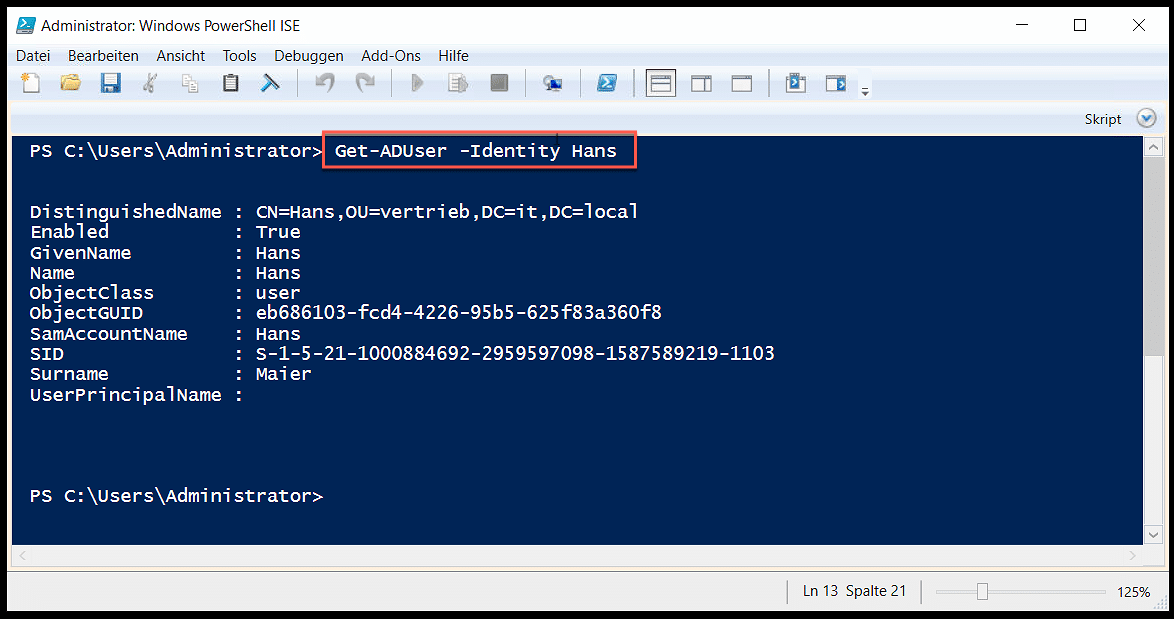Paste from clipboard via toolbar icon
The width and height of the screenshot is (1174, 619).
tap(230, 83)
